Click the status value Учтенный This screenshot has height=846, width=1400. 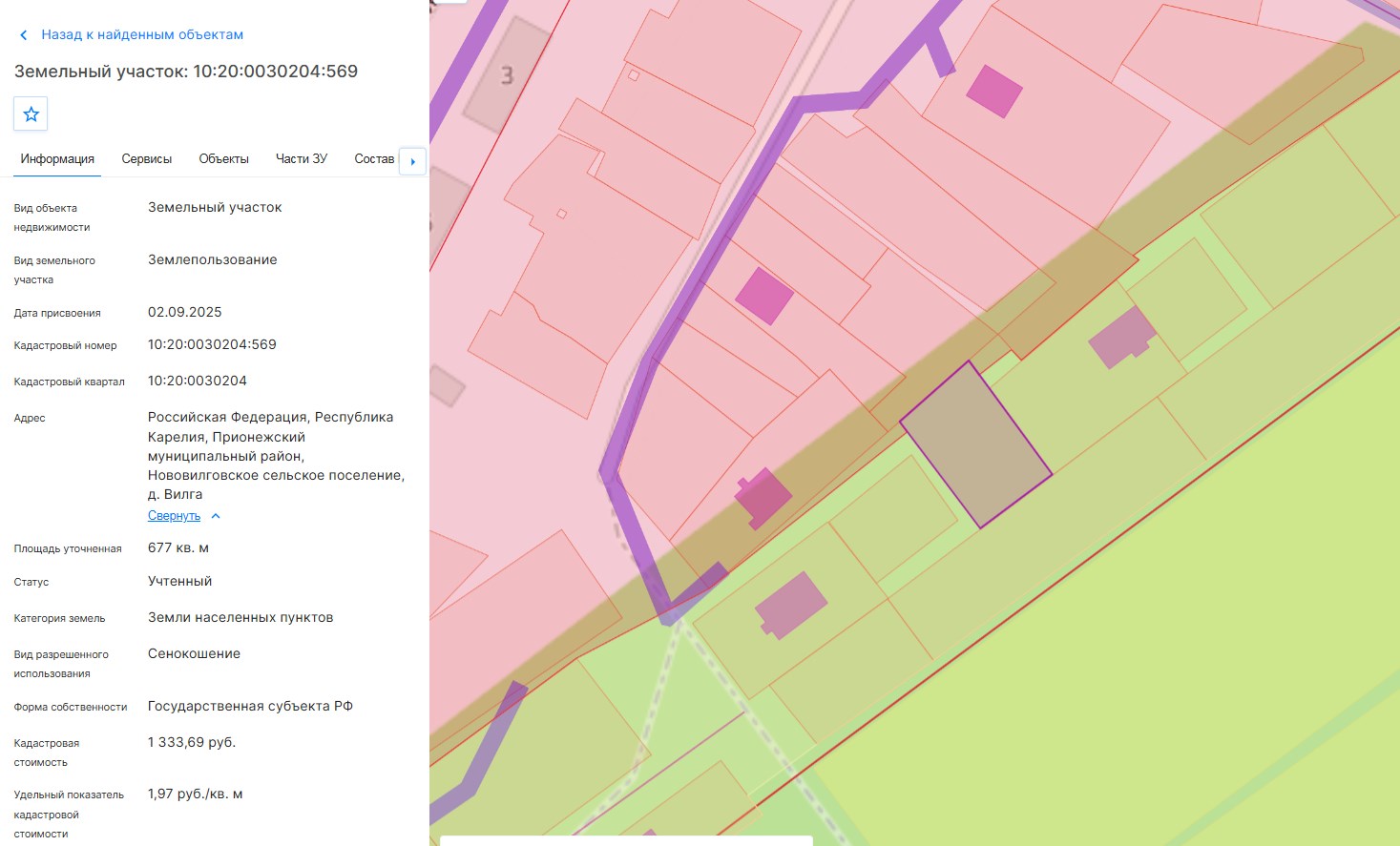click(x=180, y=581)
